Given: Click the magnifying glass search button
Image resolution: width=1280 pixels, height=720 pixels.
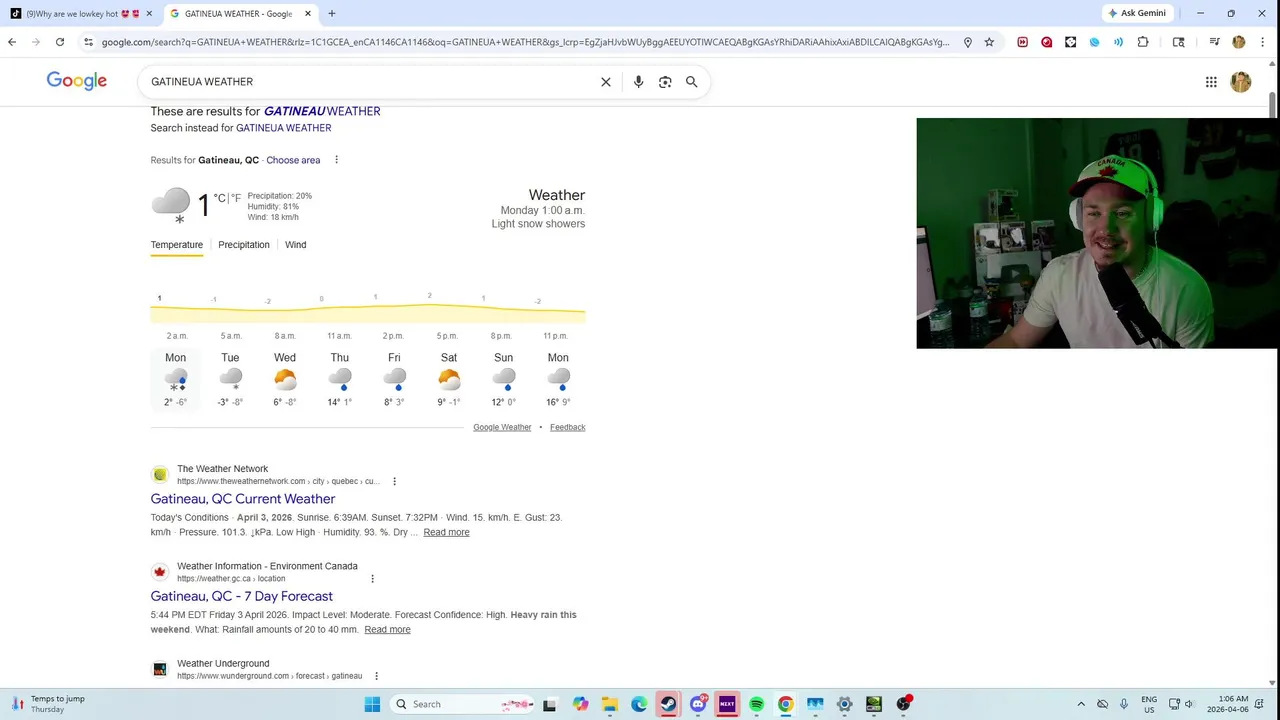Looking at the screenshot, I should 691,82.
